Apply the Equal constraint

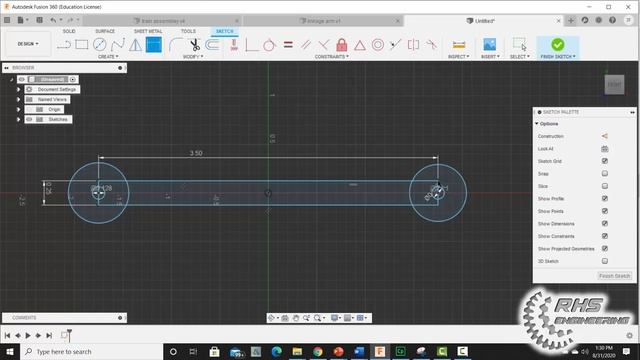(x=288, y=44)
